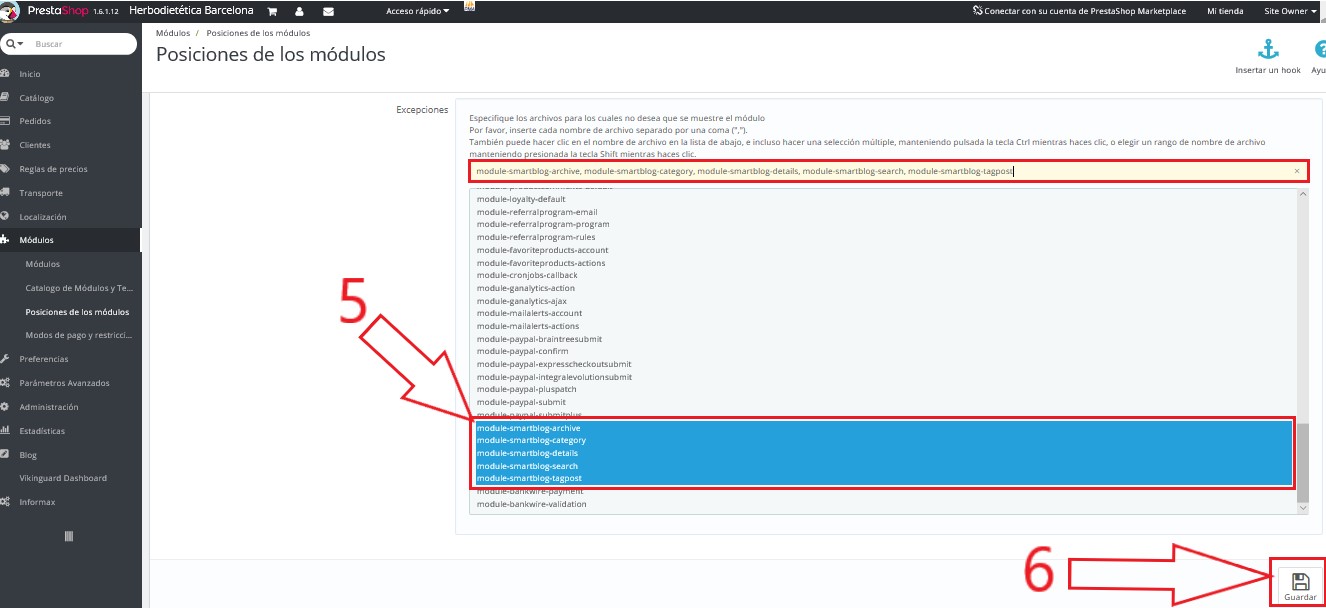Click the Reglas de precios tag icon

[6, 169]
